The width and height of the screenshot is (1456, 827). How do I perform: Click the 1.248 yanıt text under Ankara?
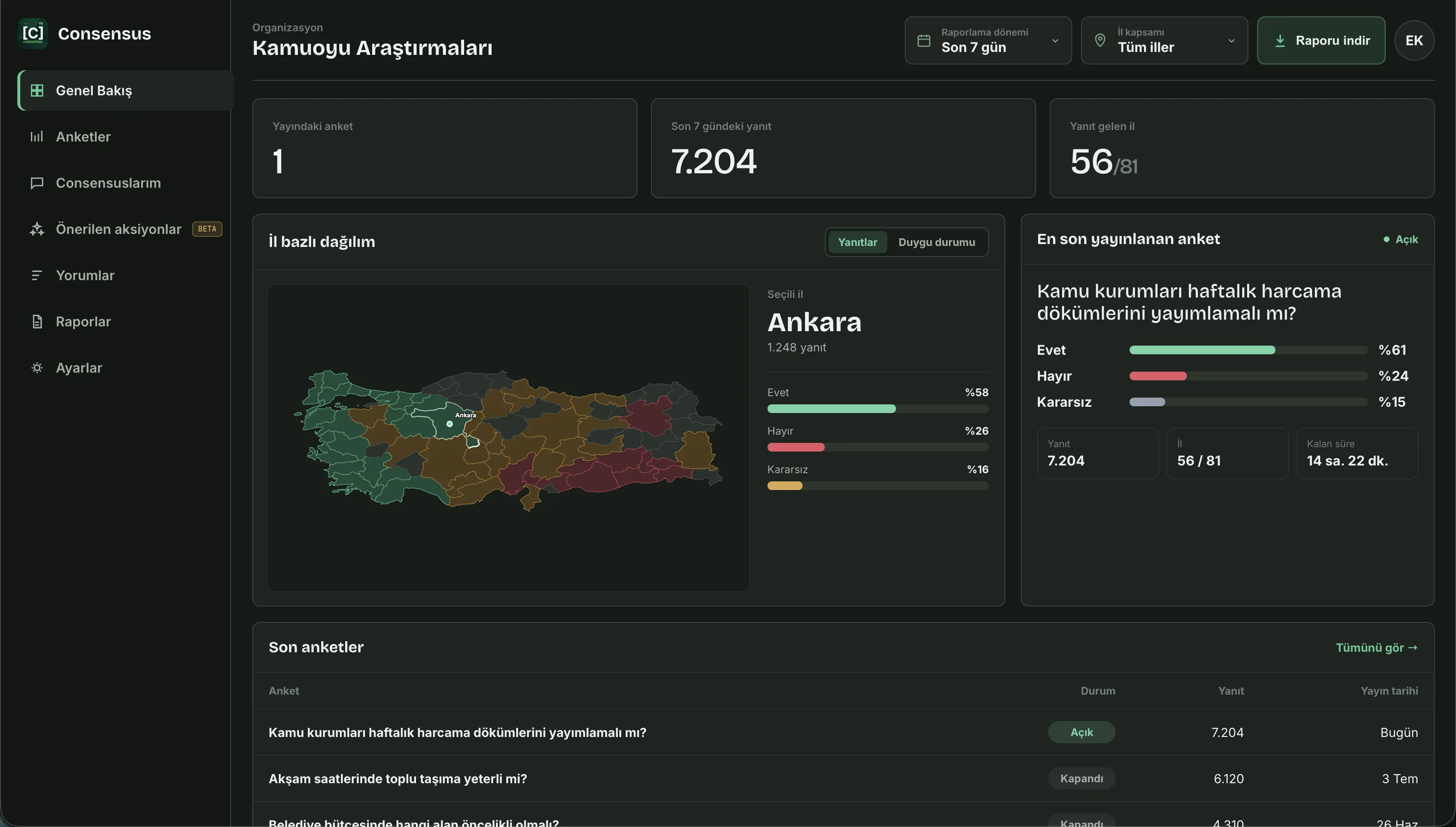[796, 347]
